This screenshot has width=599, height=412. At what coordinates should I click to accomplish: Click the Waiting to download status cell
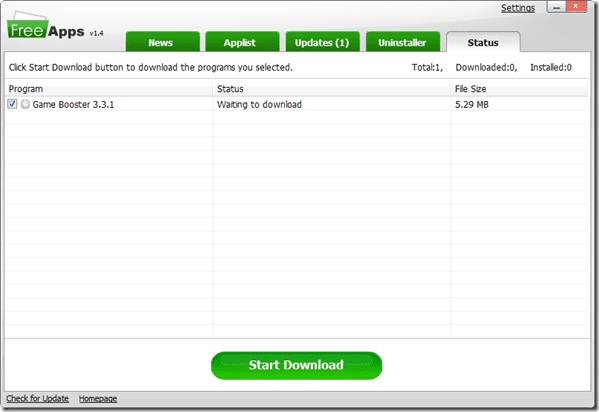pos(259,104)
